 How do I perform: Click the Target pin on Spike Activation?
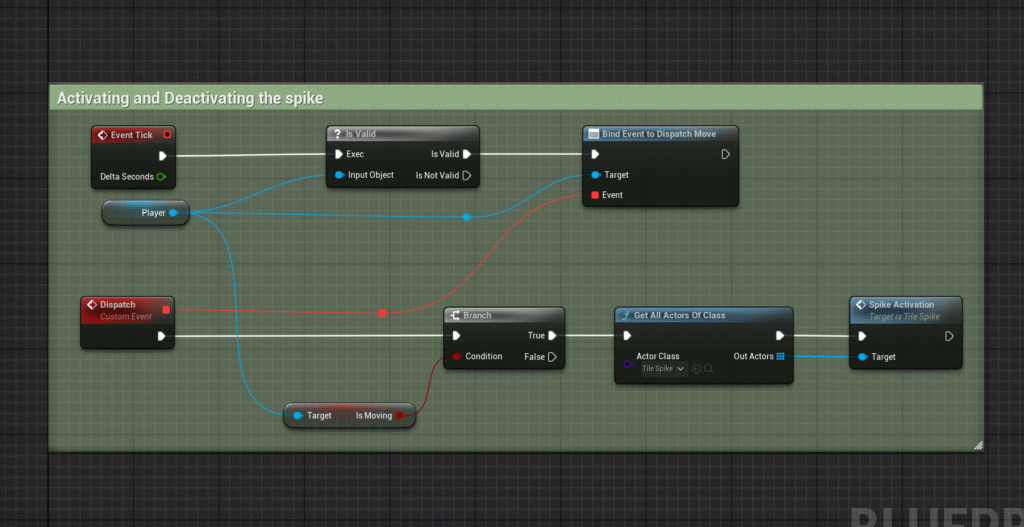pos(863,357)
